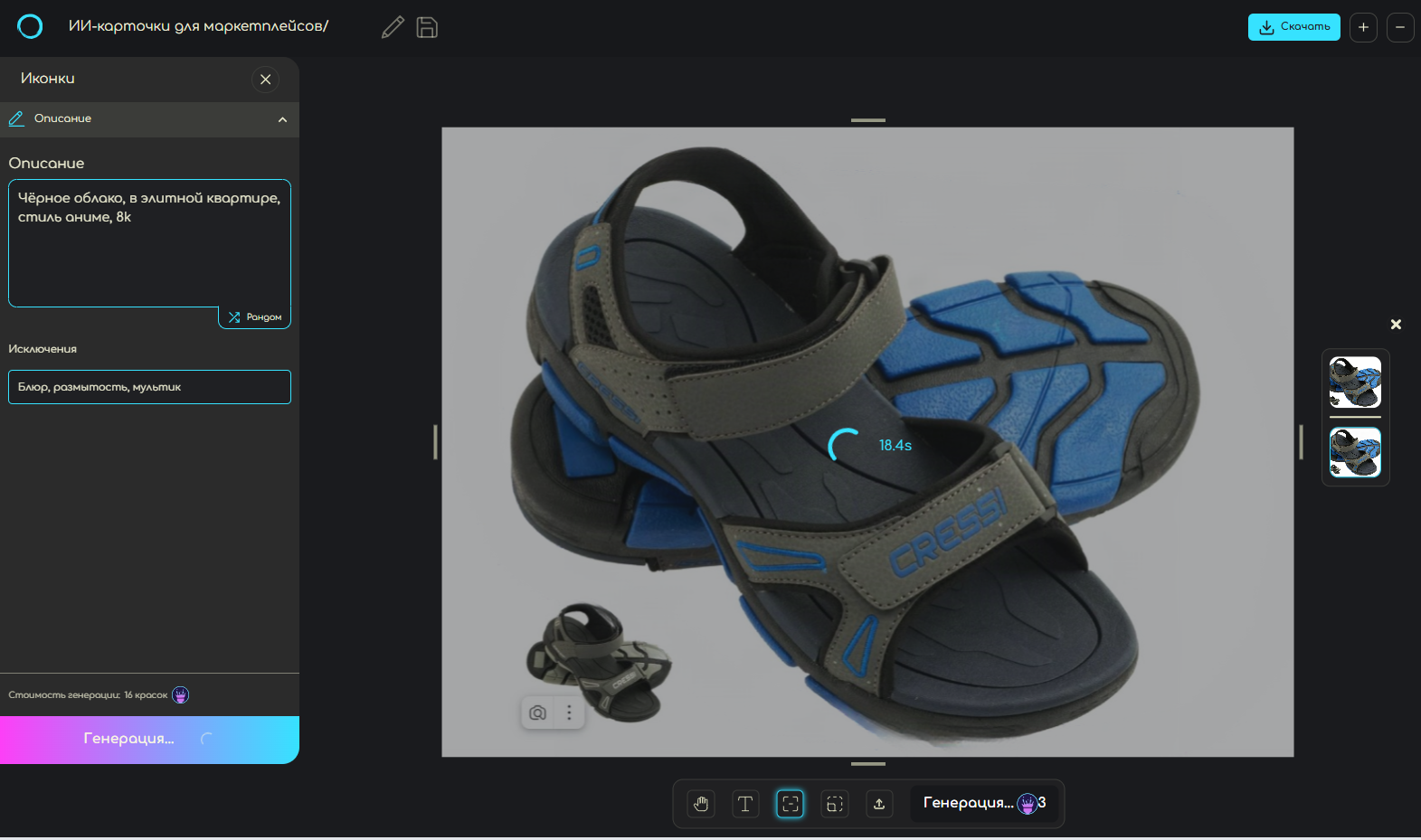
Task: Click the upload image icon in bottom toolbar
Action: (x=879, y=803)
